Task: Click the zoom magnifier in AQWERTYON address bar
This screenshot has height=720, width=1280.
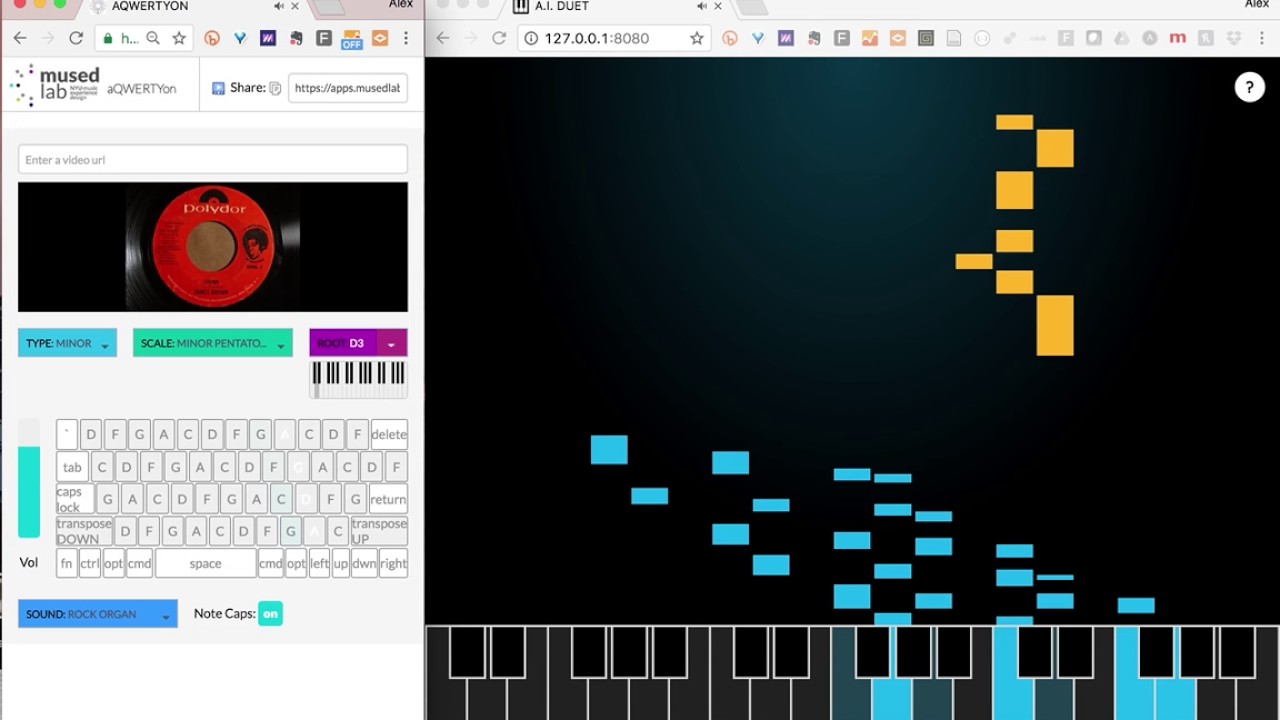Action: 153,38
